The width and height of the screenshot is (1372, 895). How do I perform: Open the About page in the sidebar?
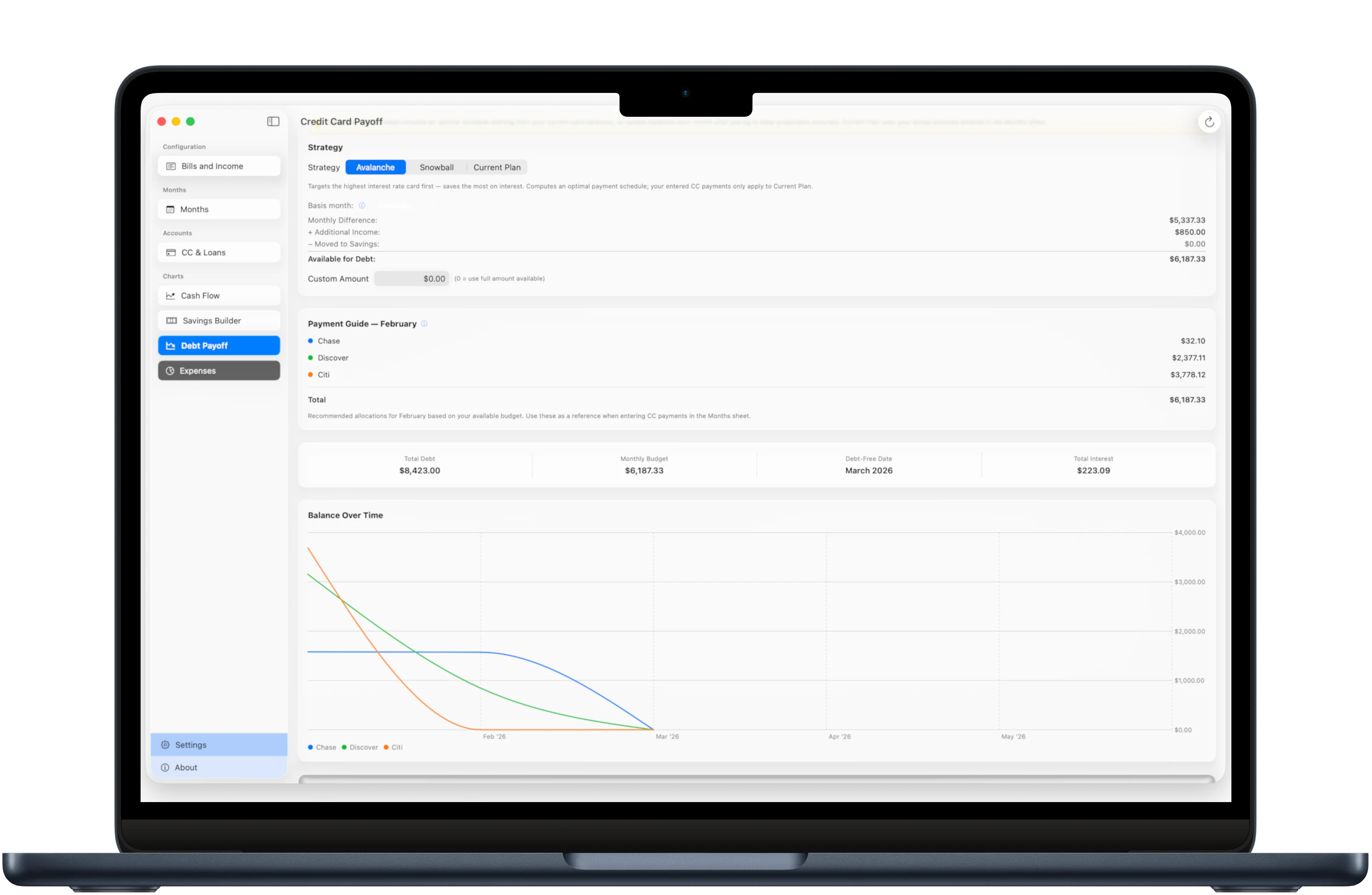tap(186, 767)
